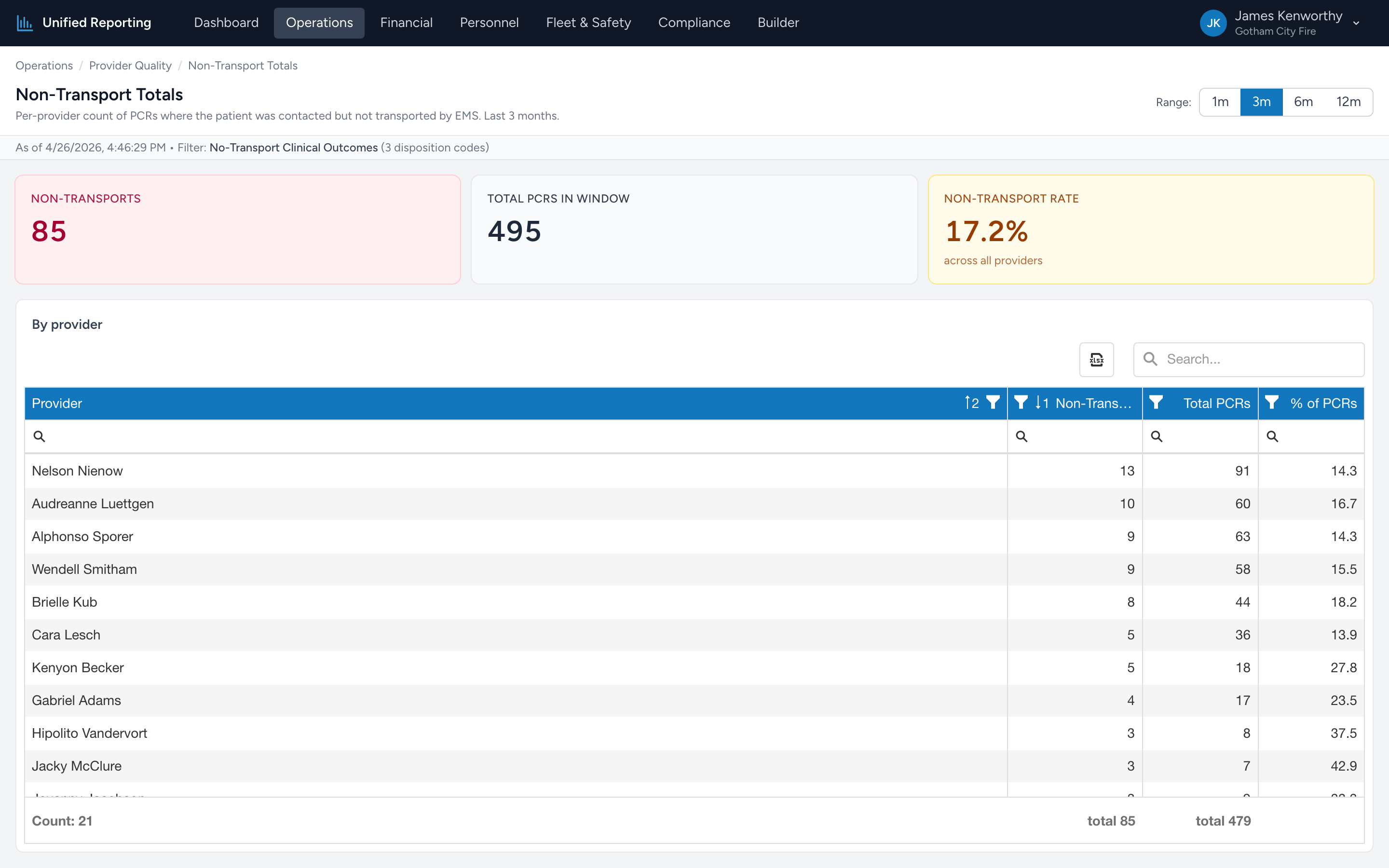Expand the James Kenworthy account dropdown chevron
The height and width of the screenshot is (868, 1389).
1356,23
